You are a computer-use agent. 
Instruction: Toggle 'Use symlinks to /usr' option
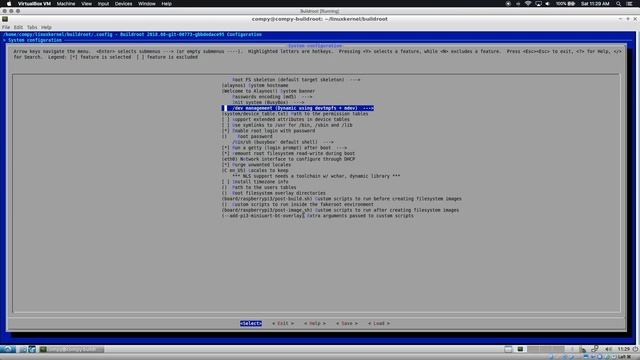tap(287, 125)
